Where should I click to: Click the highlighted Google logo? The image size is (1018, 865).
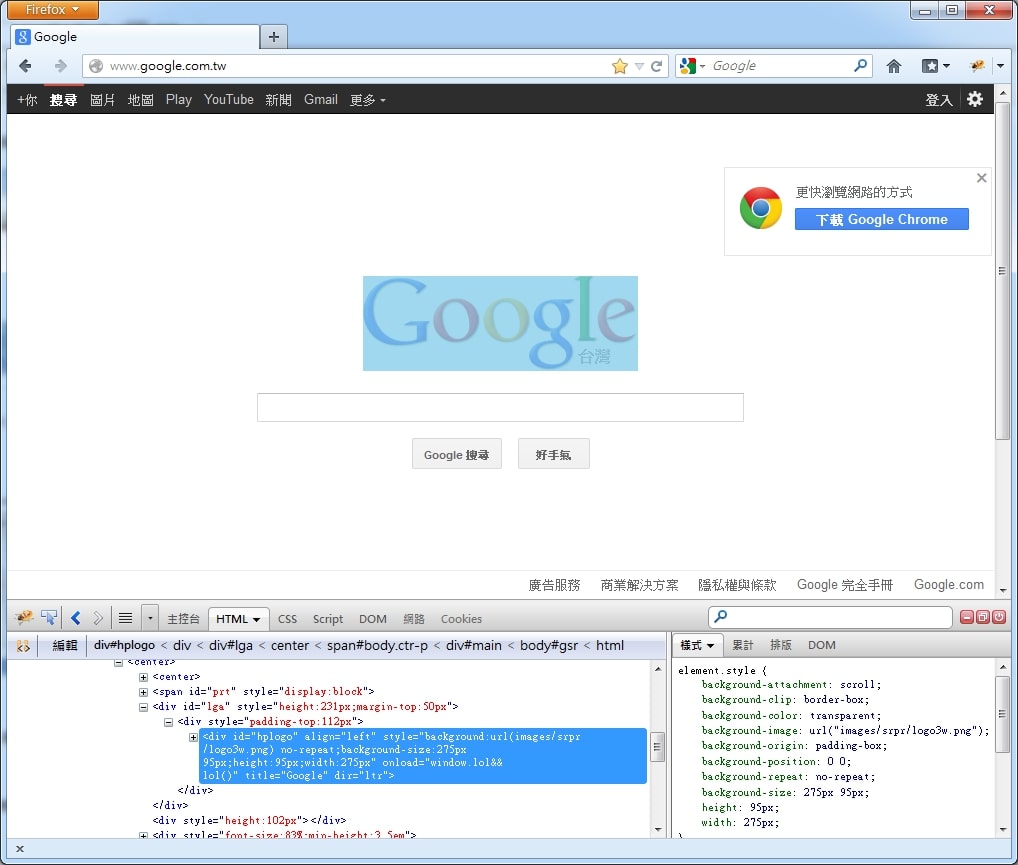tap(500, 323)
